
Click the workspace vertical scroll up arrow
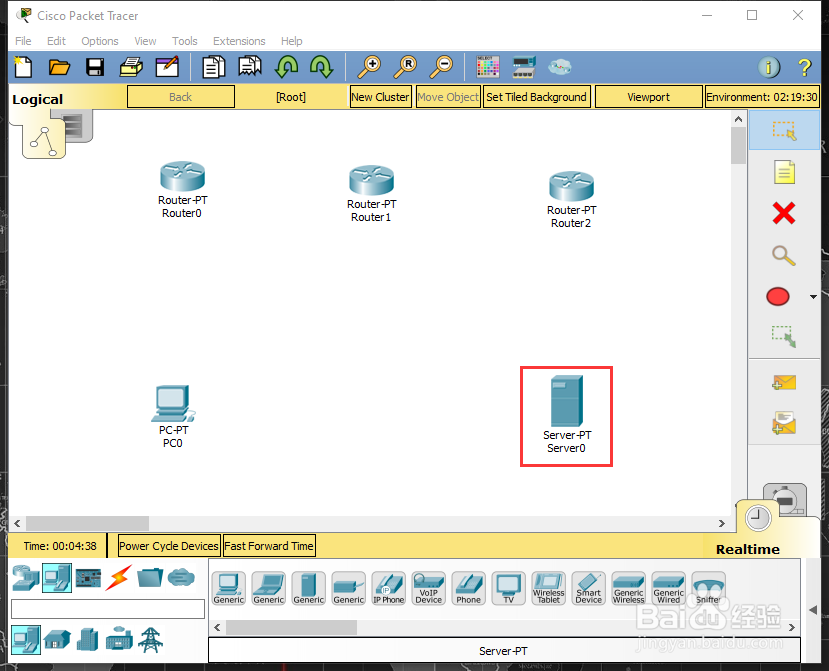[x=739, y=119]
